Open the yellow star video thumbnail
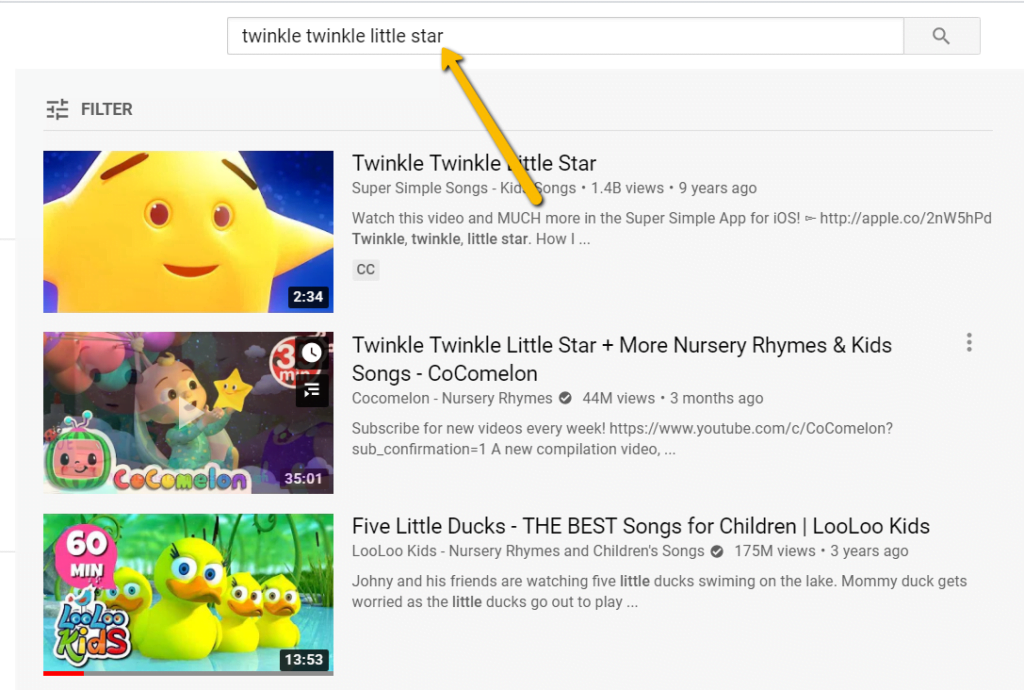Screen dimensions: 1024x690 (x=188, y=232)
